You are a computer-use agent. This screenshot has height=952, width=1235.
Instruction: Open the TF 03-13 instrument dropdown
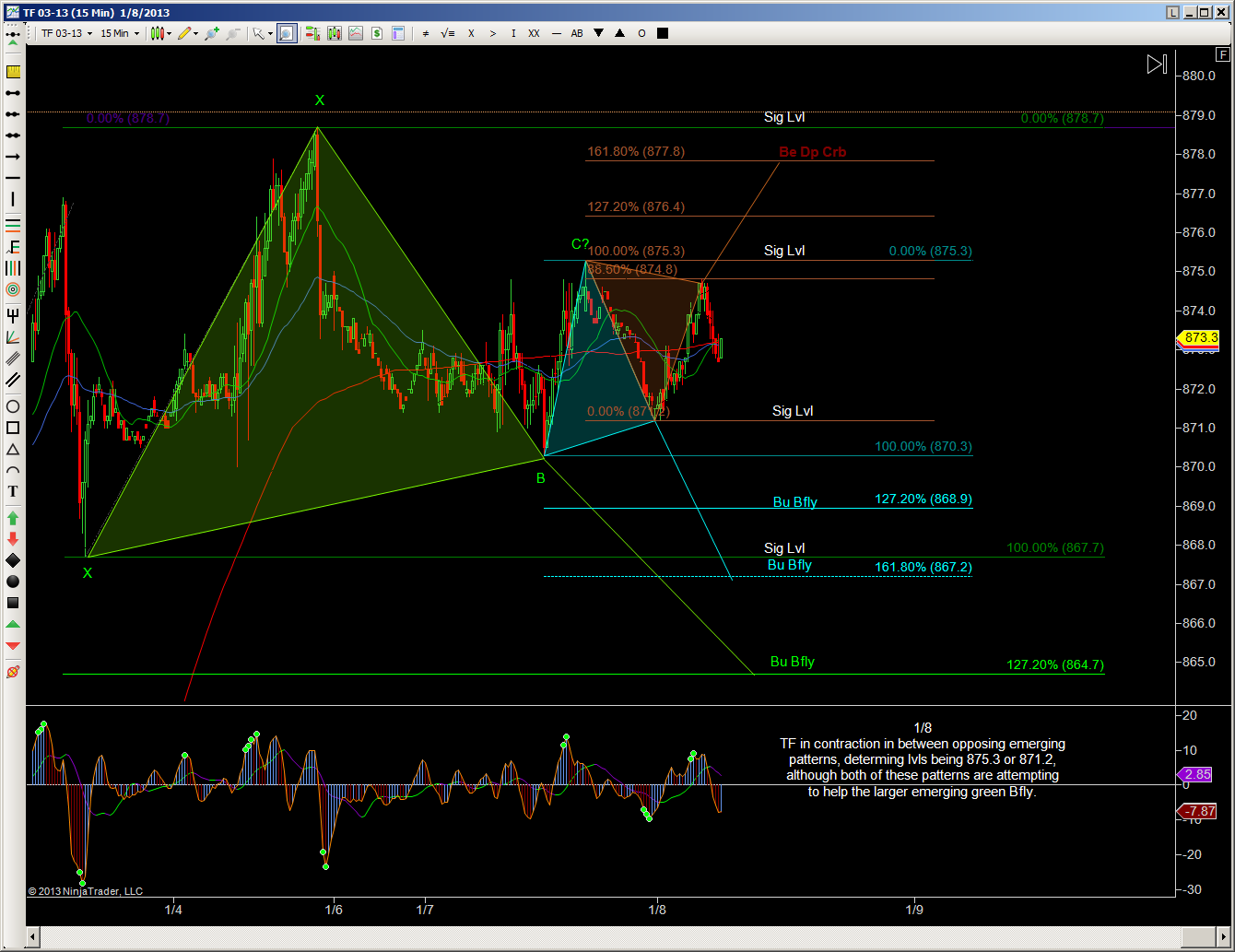[66, 33]
